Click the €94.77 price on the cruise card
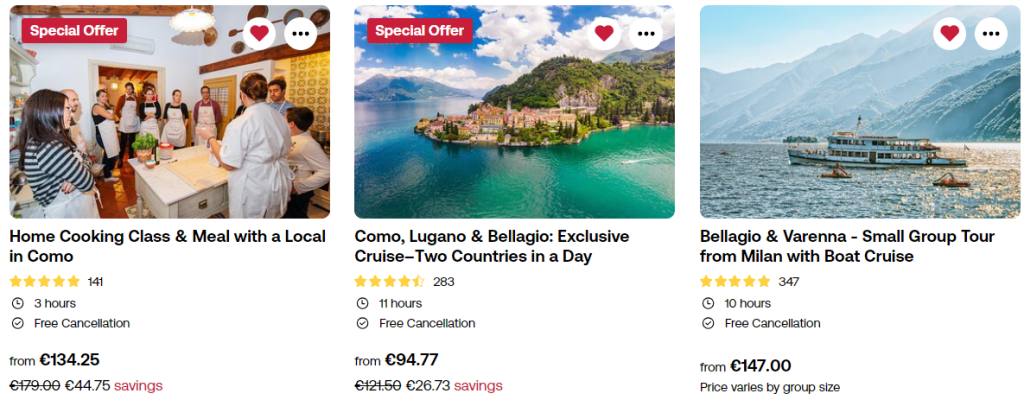 tap(407, 360)
